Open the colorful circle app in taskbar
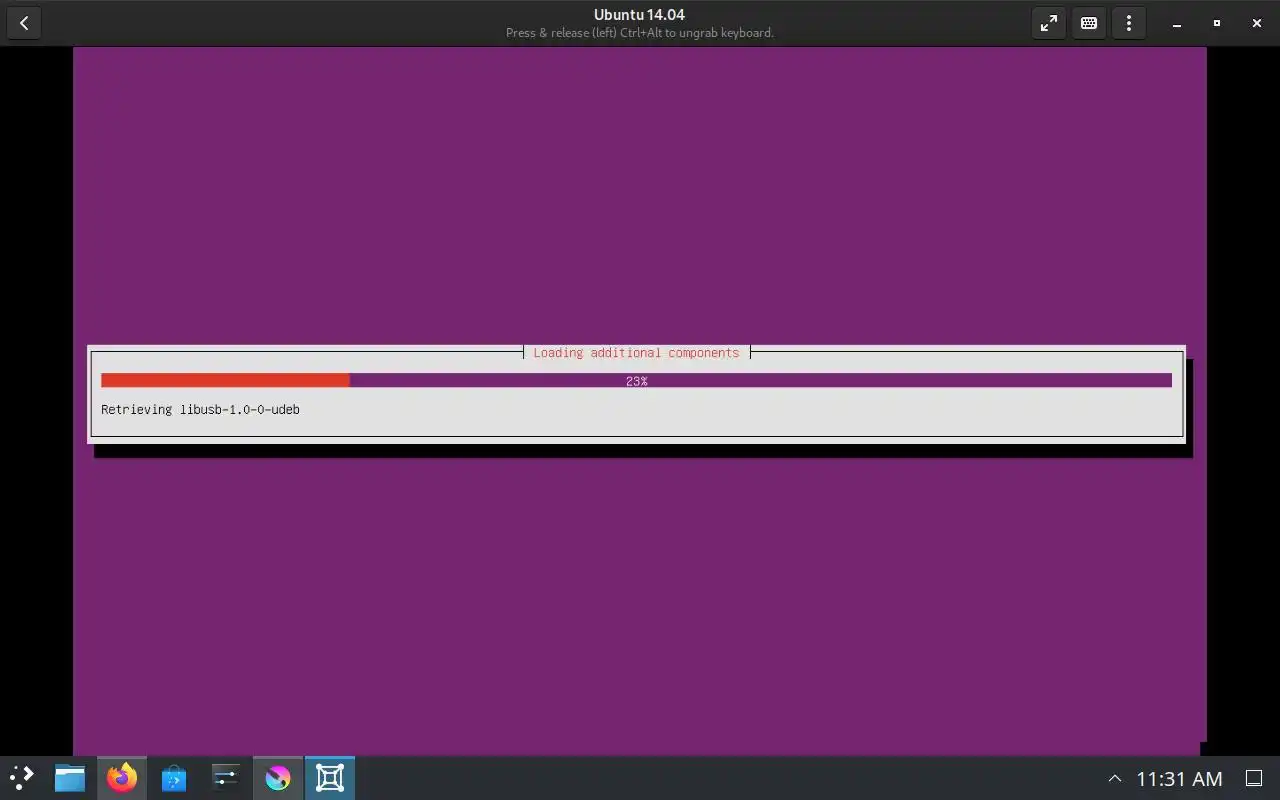The width and height of the screenshot is (1280, 800). [278, 777]
